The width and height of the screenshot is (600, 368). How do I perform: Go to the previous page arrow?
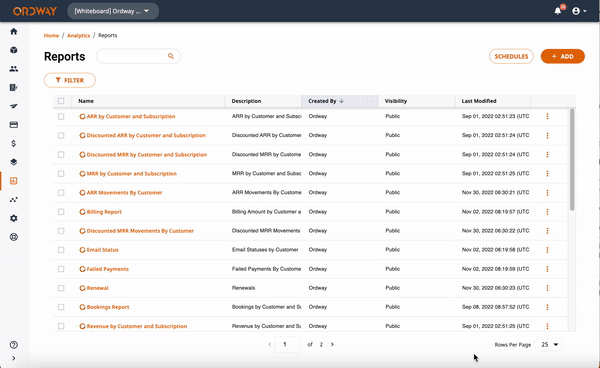coord(270,344)
